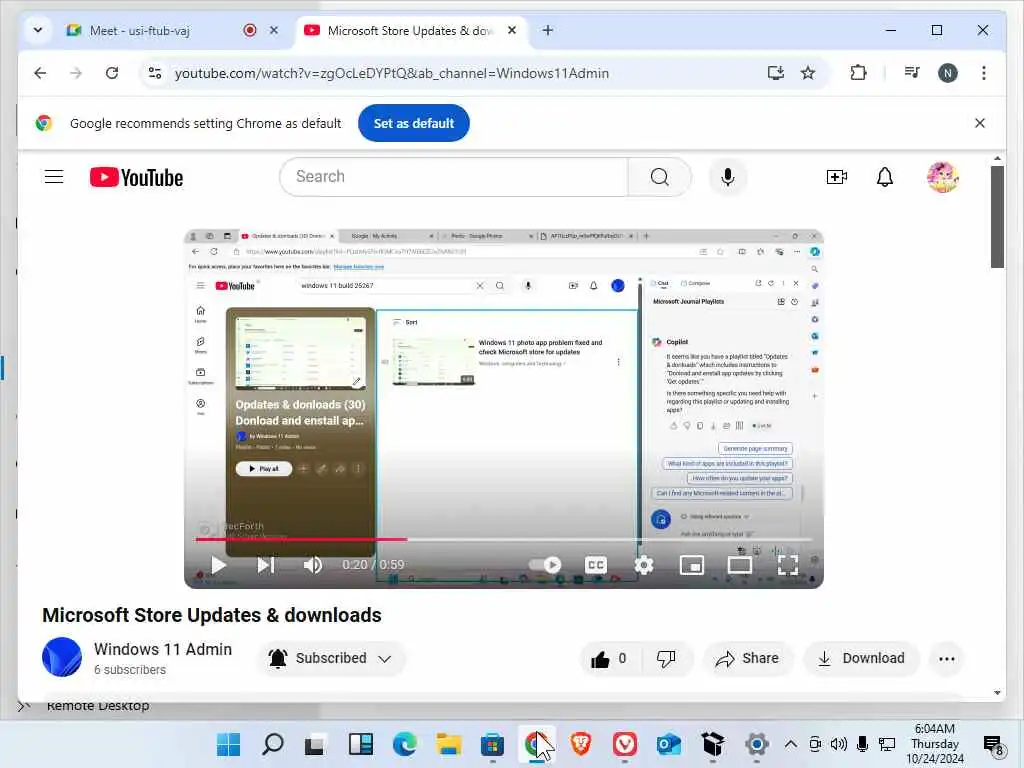Click the page vertical scrollbar thumb
This screenshot has height=768, width=1024.
[x=997, y=217]
